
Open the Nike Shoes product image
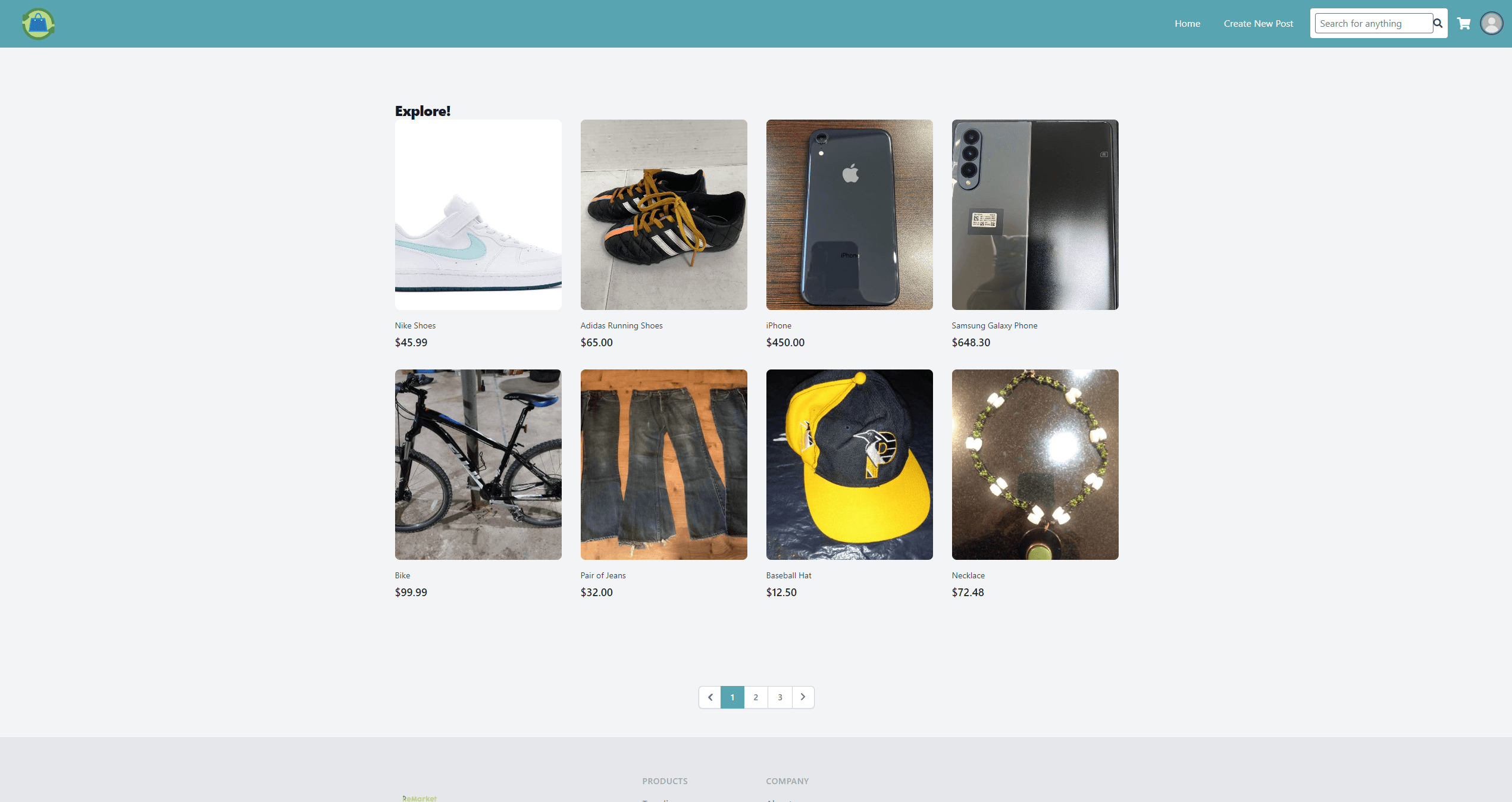(x=478, y=215)
